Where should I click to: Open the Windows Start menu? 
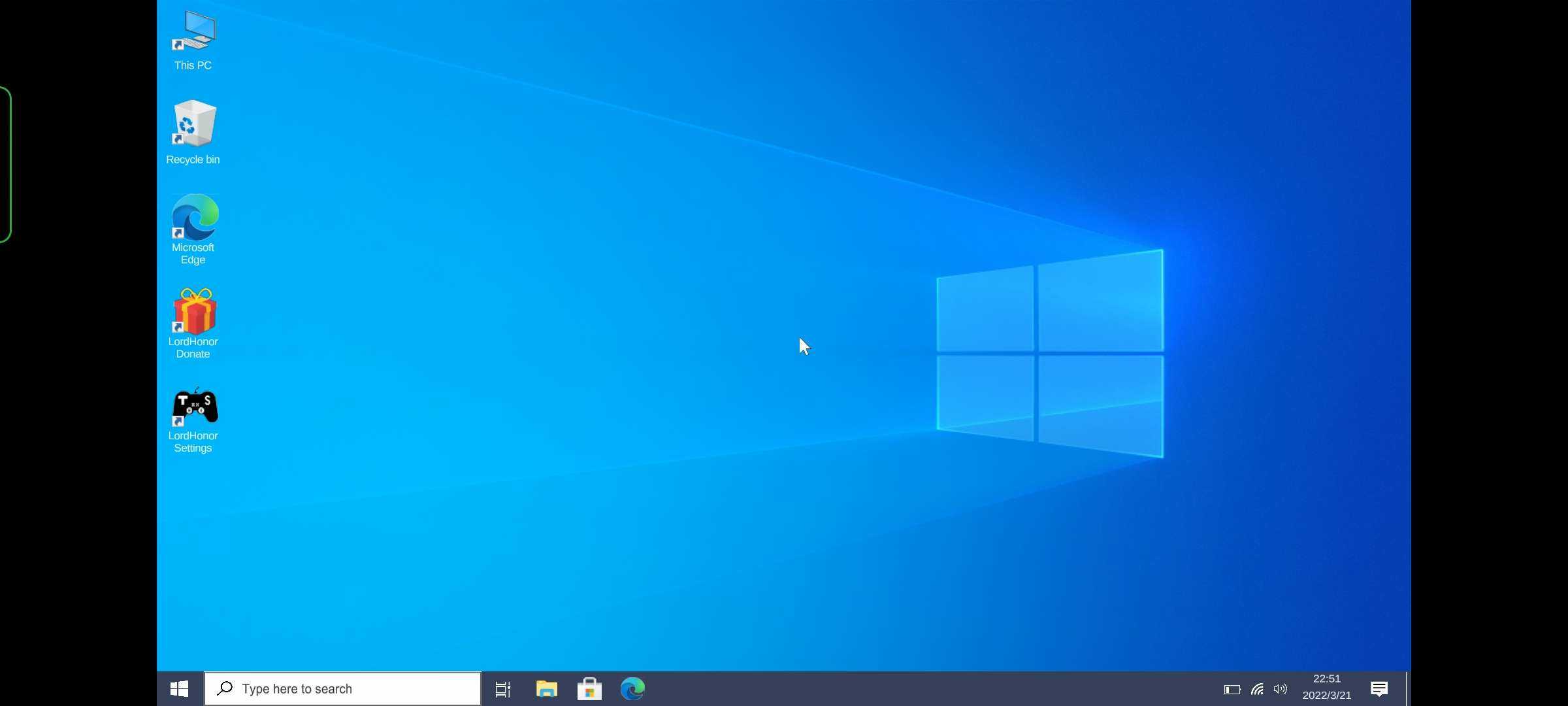point(180,688)
